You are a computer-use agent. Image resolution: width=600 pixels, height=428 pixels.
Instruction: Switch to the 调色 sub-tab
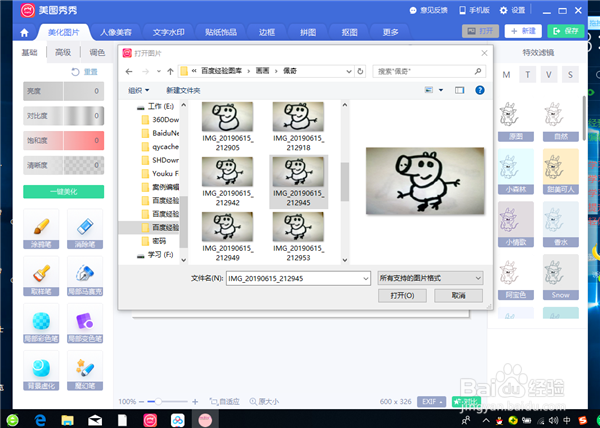97,52
